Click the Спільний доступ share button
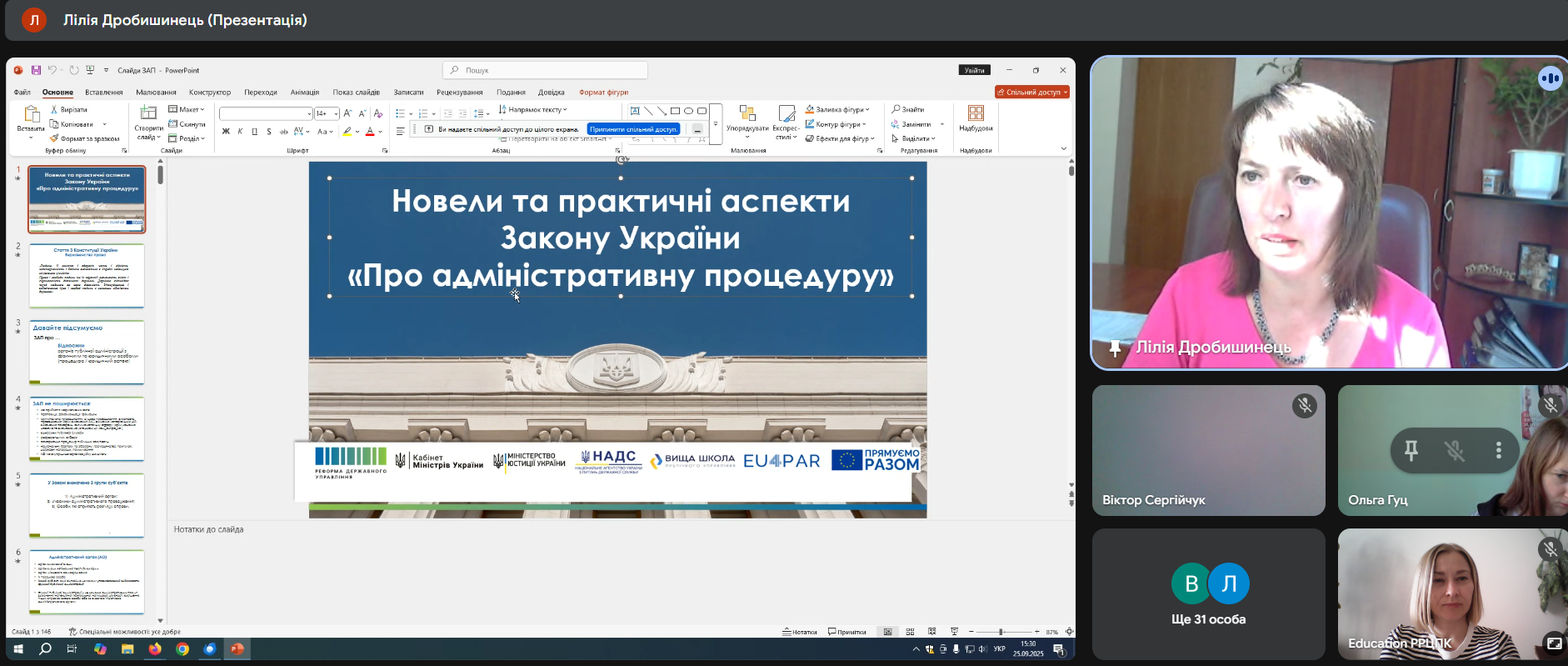The height and width of the screenshot is (666, 1568). (x=1031, y=93)
